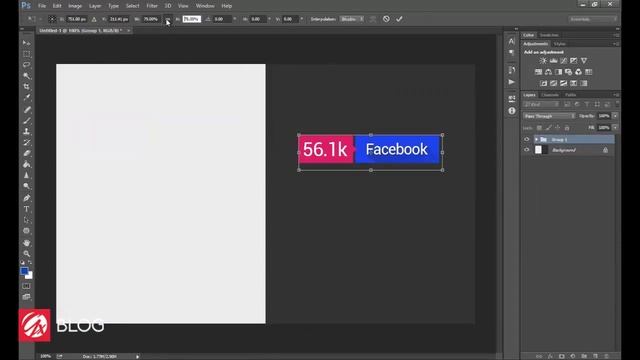
Task: Select the Pen tool
Action: 27,198
